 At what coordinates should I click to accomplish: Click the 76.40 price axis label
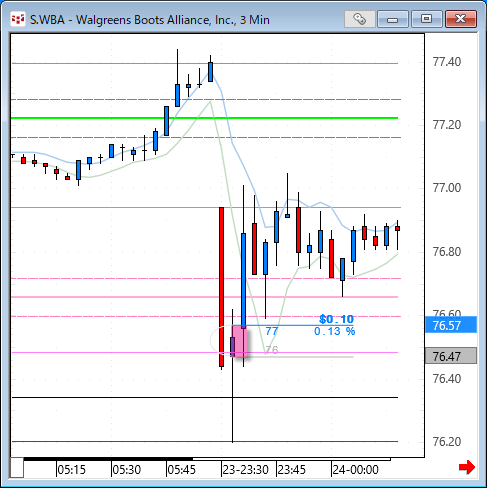tap(447, 379)
